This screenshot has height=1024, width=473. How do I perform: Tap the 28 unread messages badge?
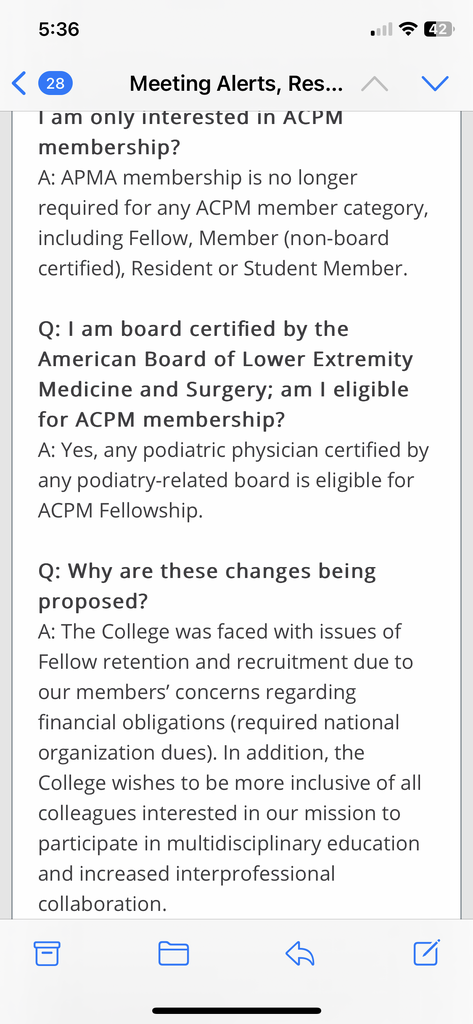56,84
